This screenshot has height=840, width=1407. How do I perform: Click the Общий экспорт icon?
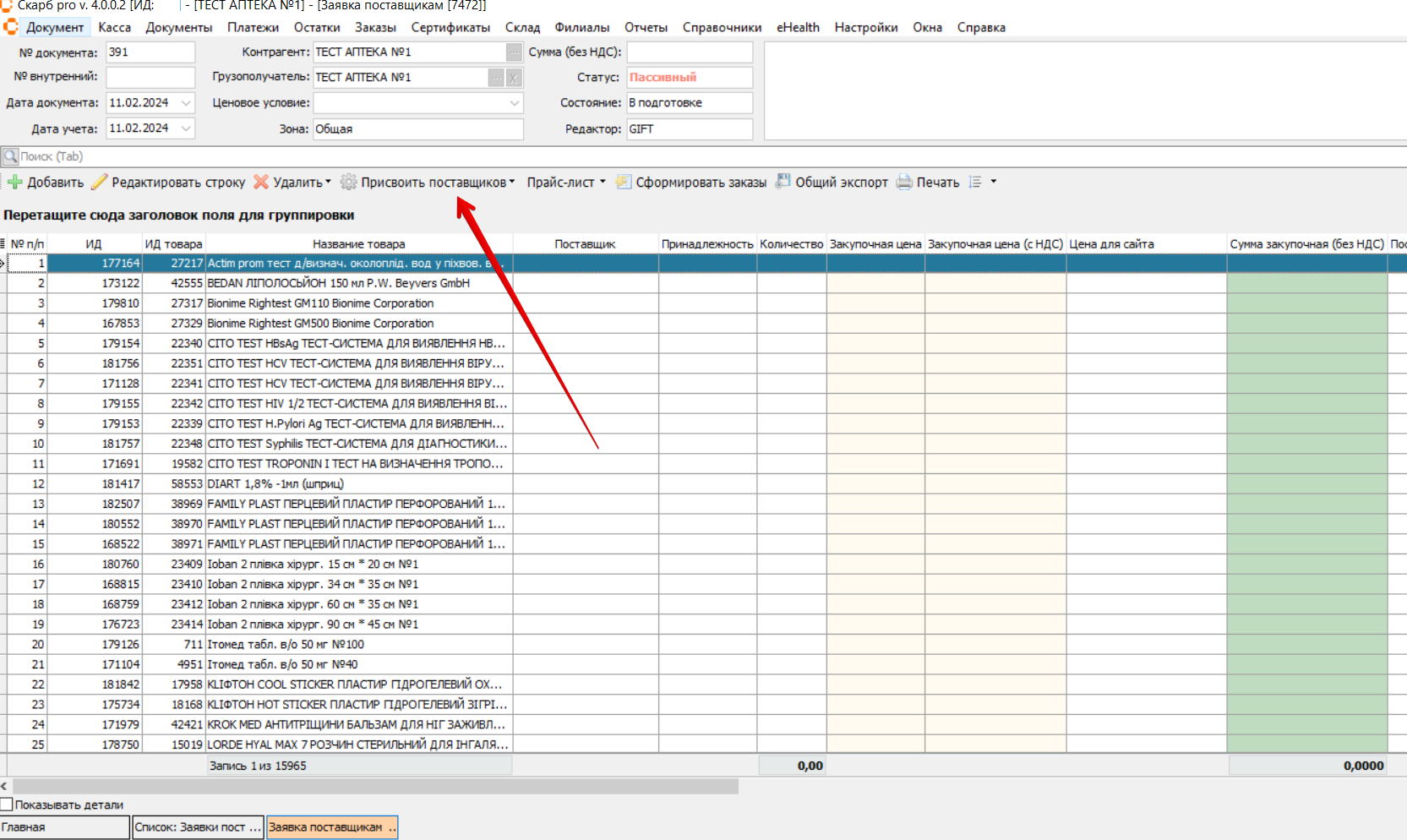(783, 182)
